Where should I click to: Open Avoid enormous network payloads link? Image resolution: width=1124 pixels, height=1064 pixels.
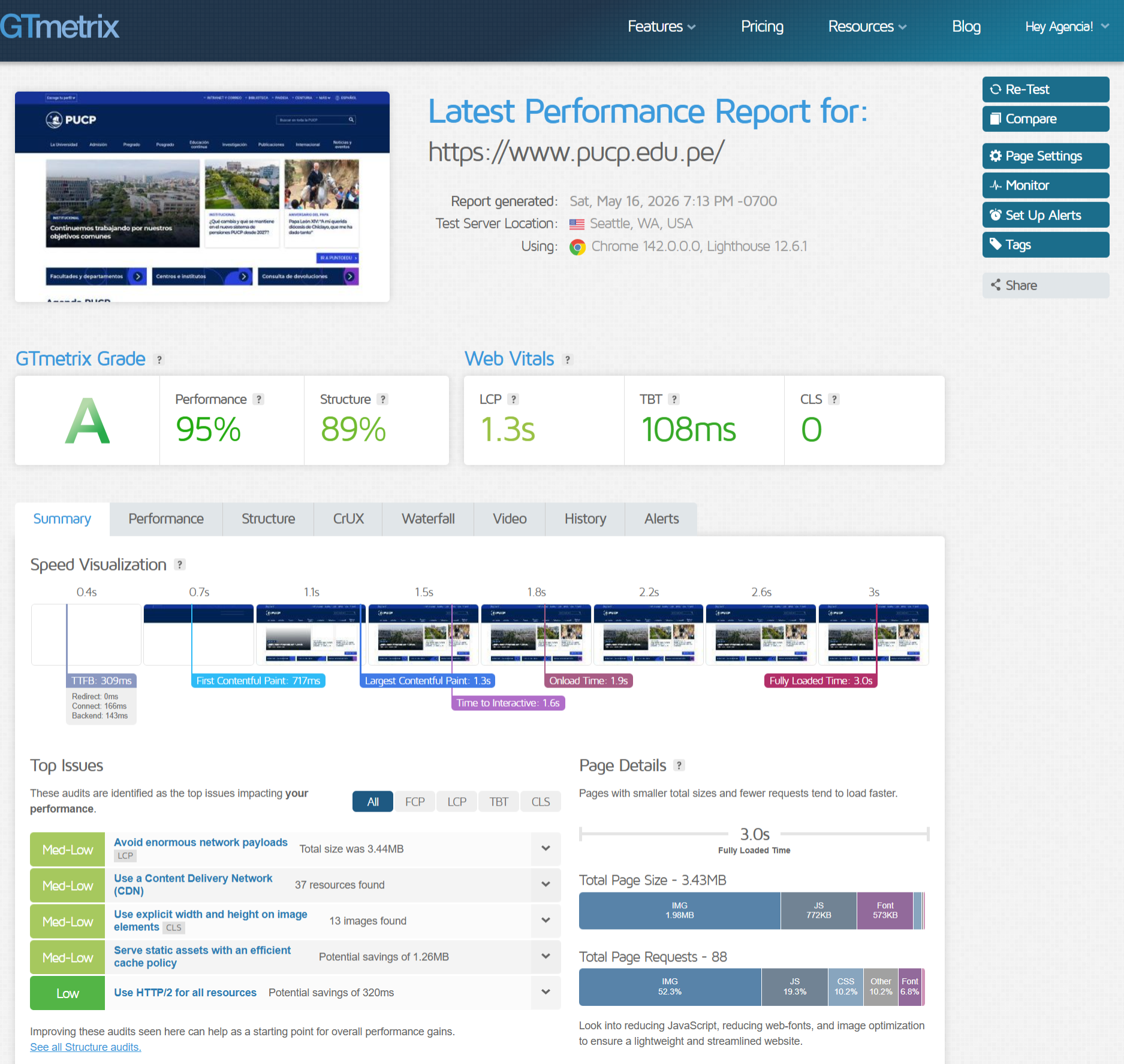(201, 842)
